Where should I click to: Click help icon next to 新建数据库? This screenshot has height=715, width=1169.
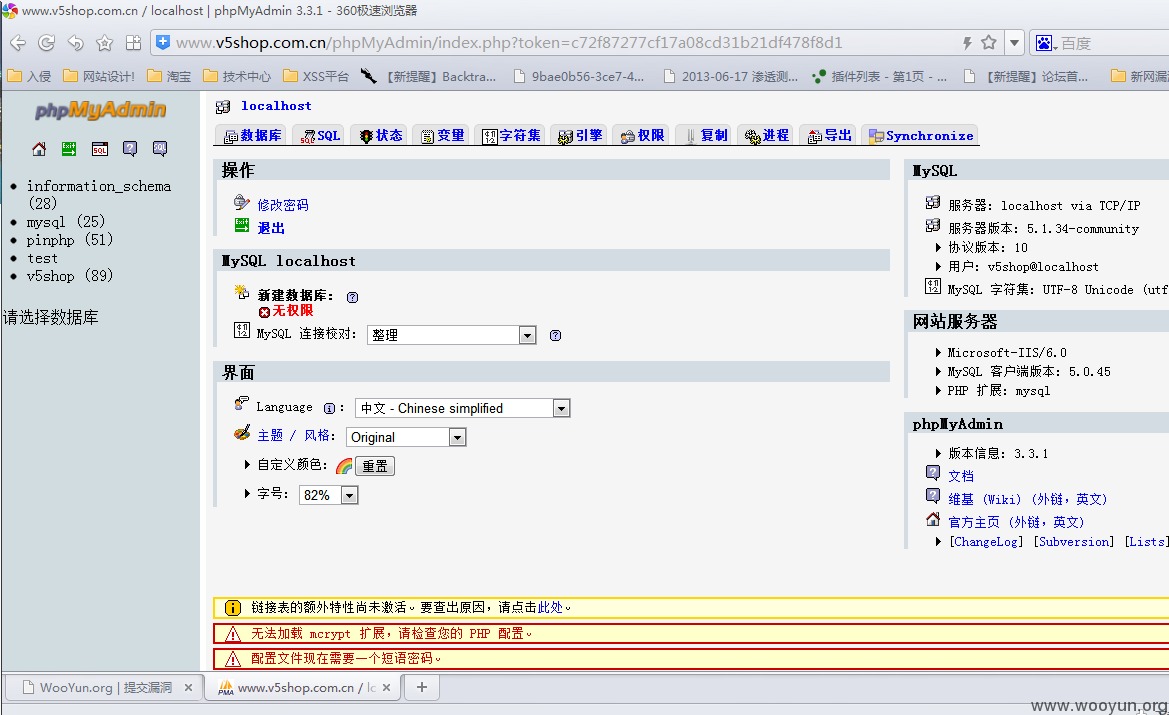click(x=353, y=297)
